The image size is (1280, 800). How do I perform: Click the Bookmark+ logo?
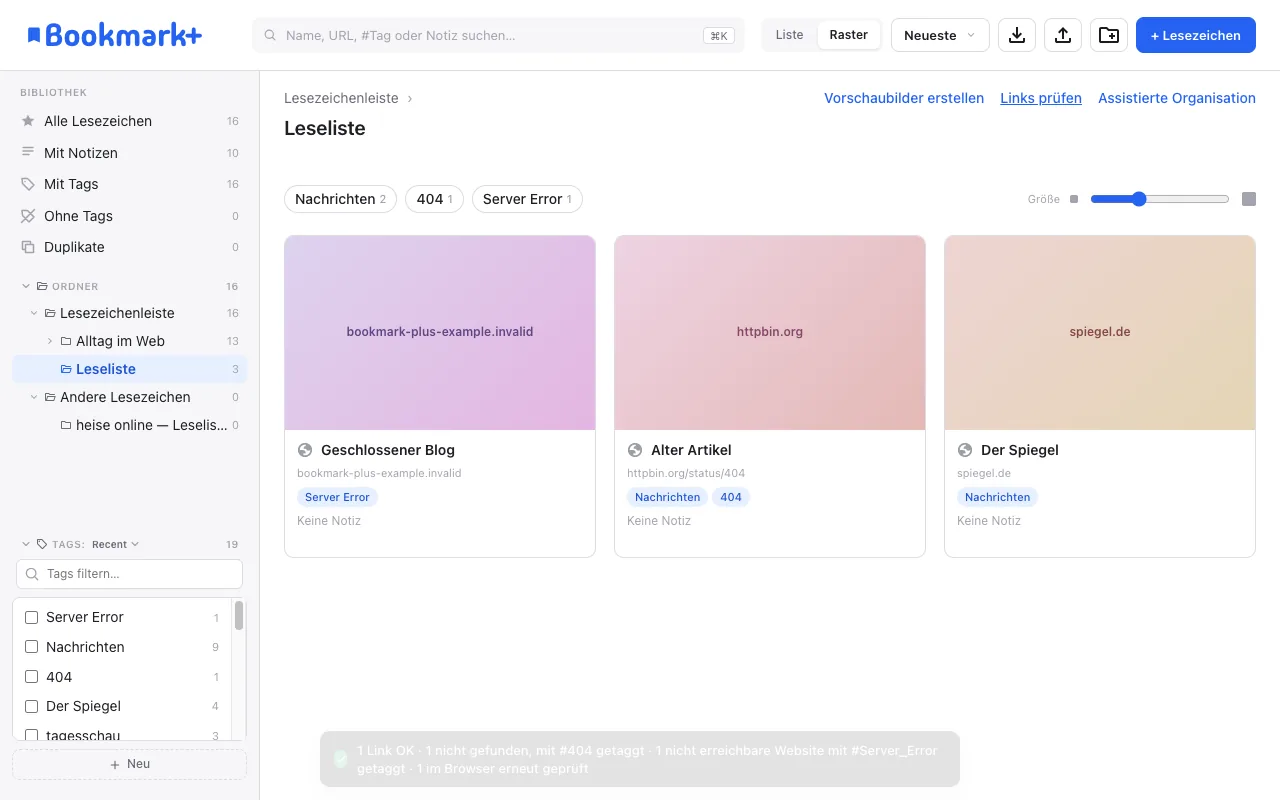point(115,35)
